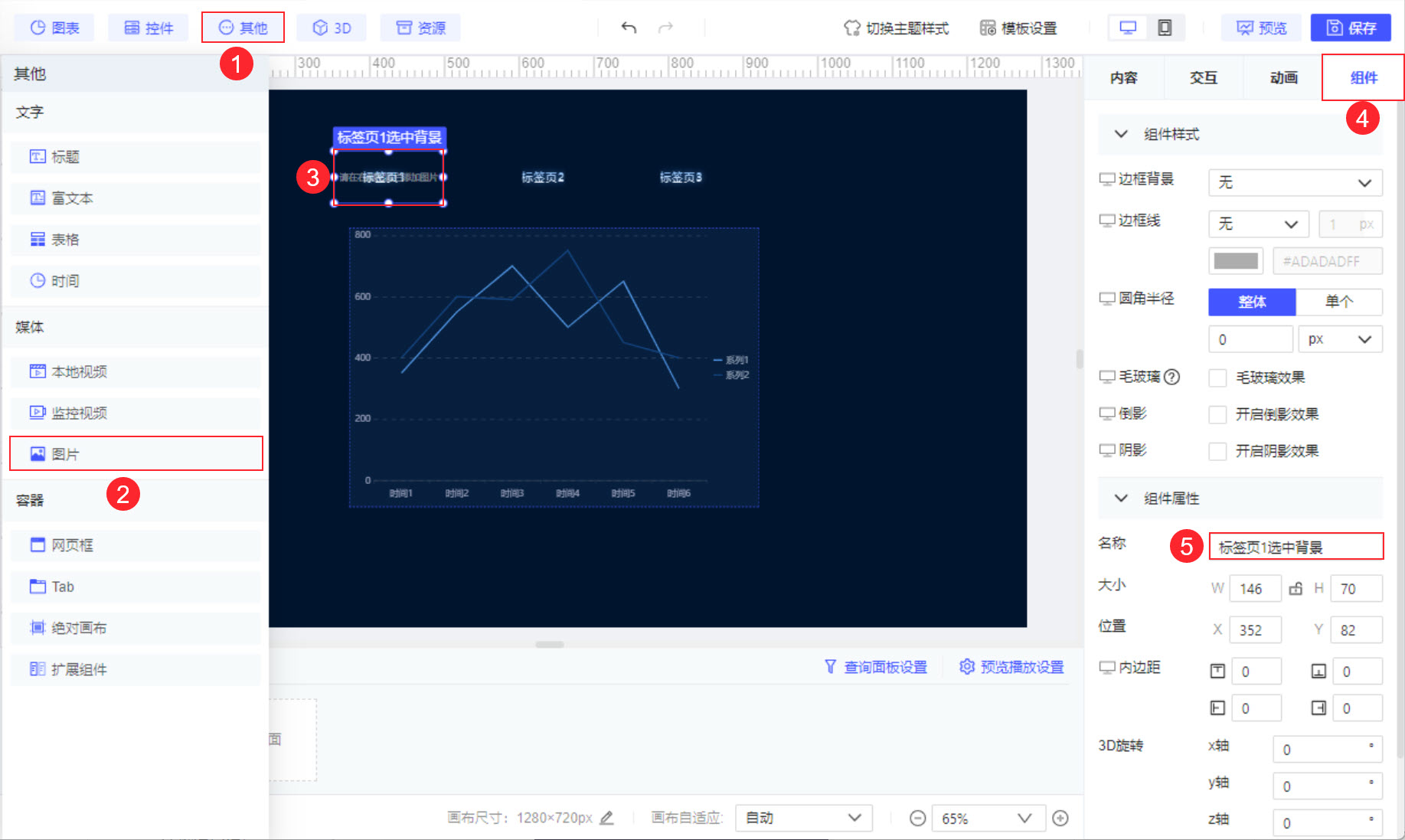
Task: Open the 画布自适应 dropdown
Action: click(804, 818)
